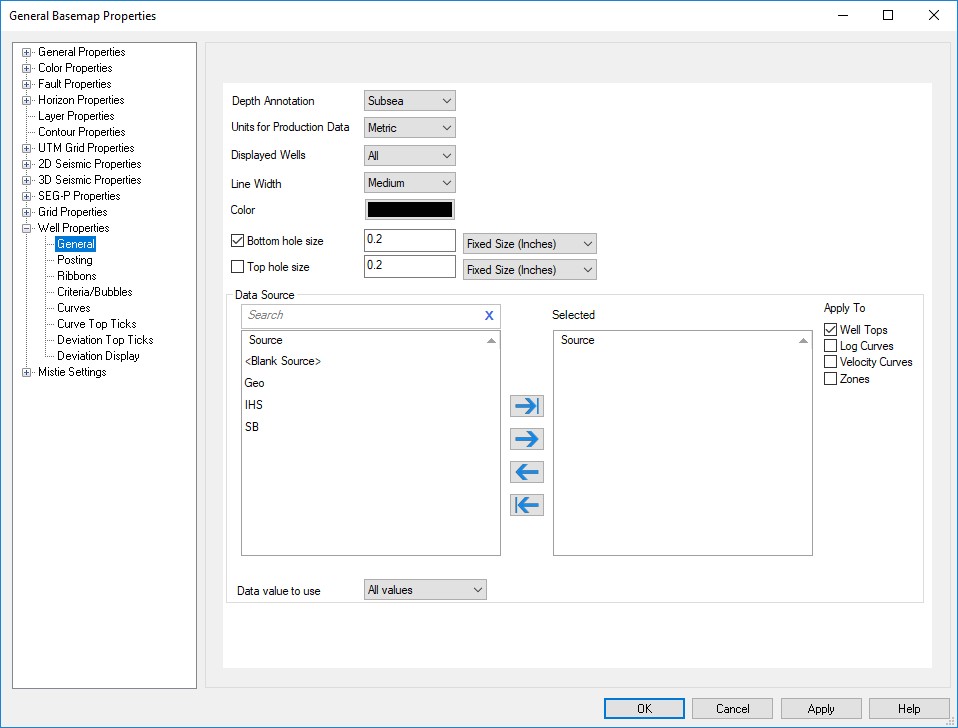Click the move all sources right arrow
958x728 pixels.
coord(526,406)
